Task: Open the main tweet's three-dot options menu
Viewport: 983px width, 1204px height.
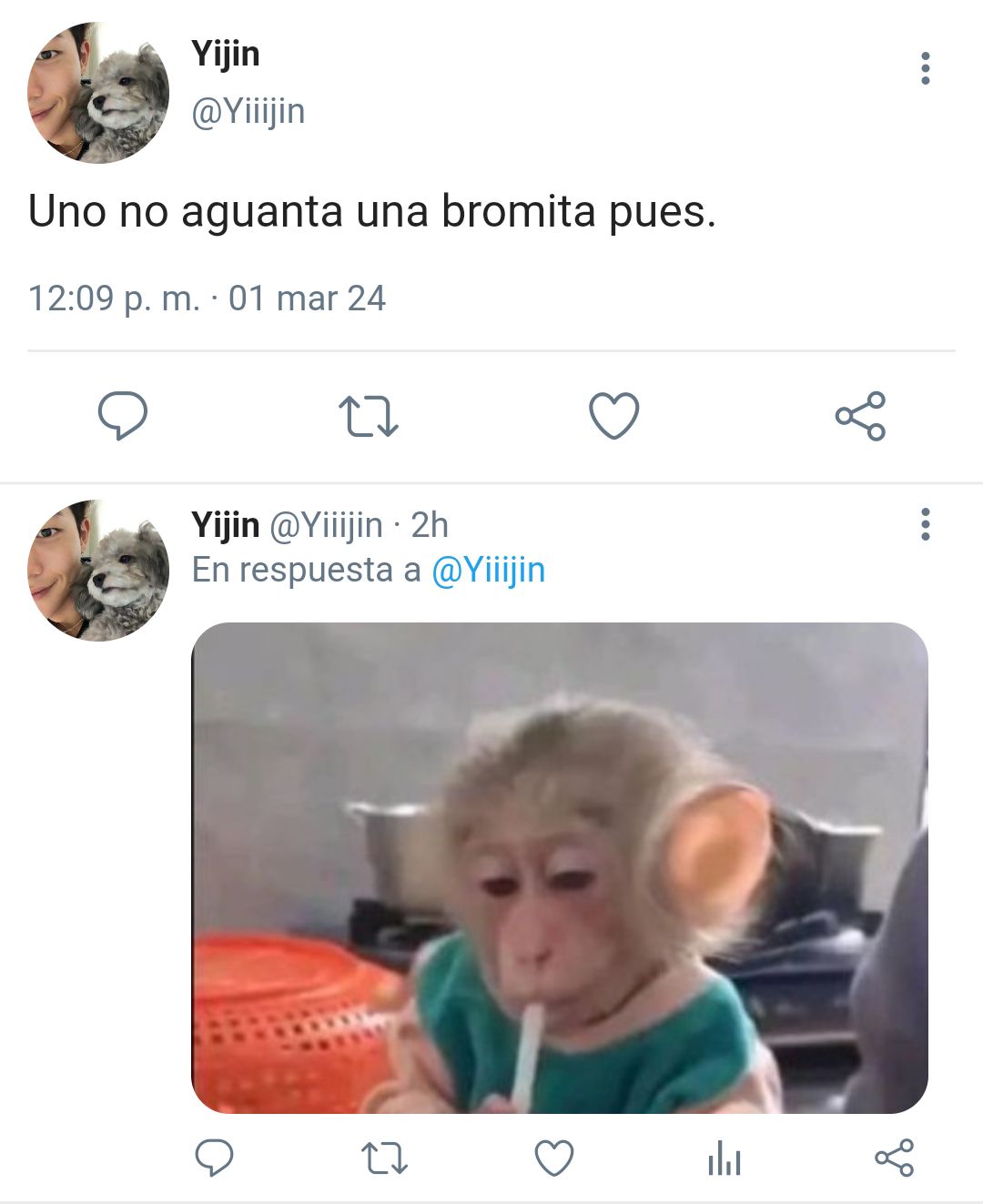Action: 926,68
